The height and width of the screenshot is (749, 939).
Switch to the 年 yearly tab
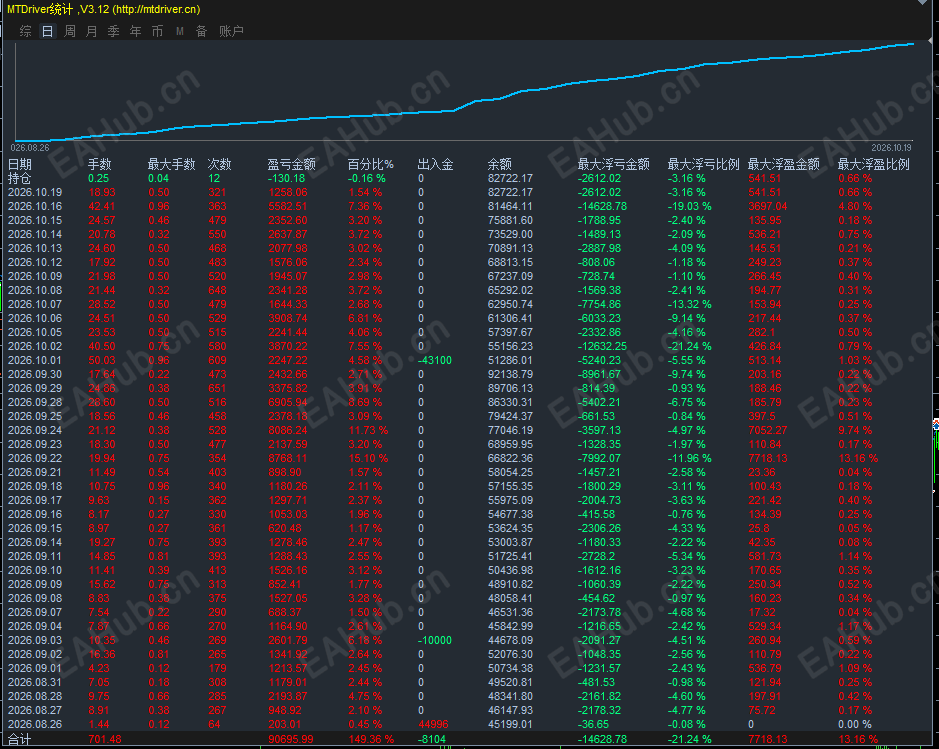[136, 31]
